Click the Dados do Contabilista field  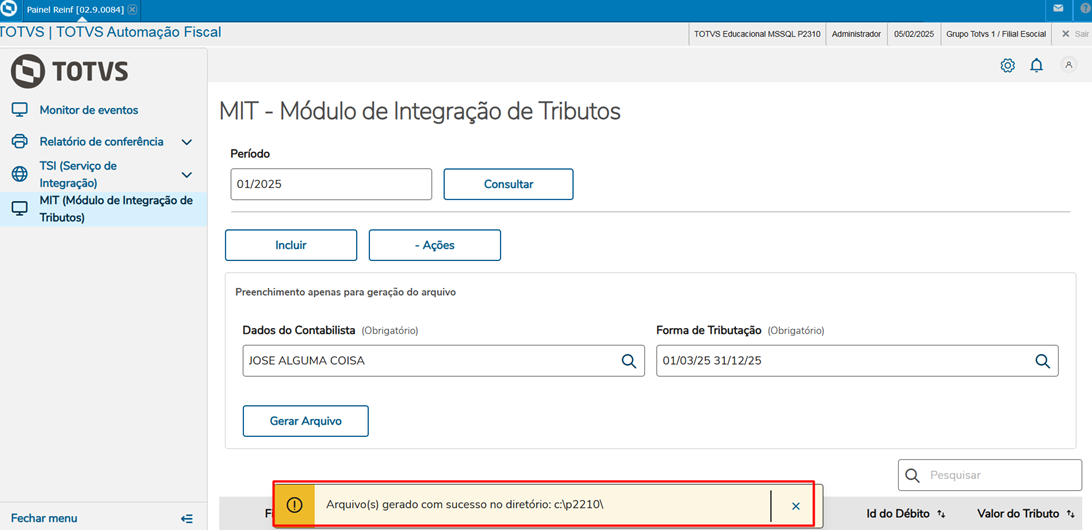pos(444,361)
